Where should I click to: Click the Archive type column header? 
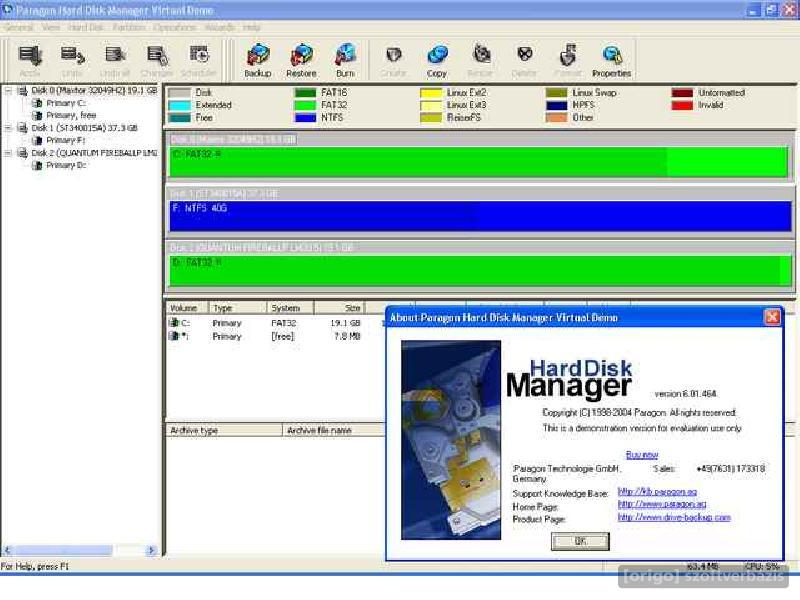[x=224, y=430]
